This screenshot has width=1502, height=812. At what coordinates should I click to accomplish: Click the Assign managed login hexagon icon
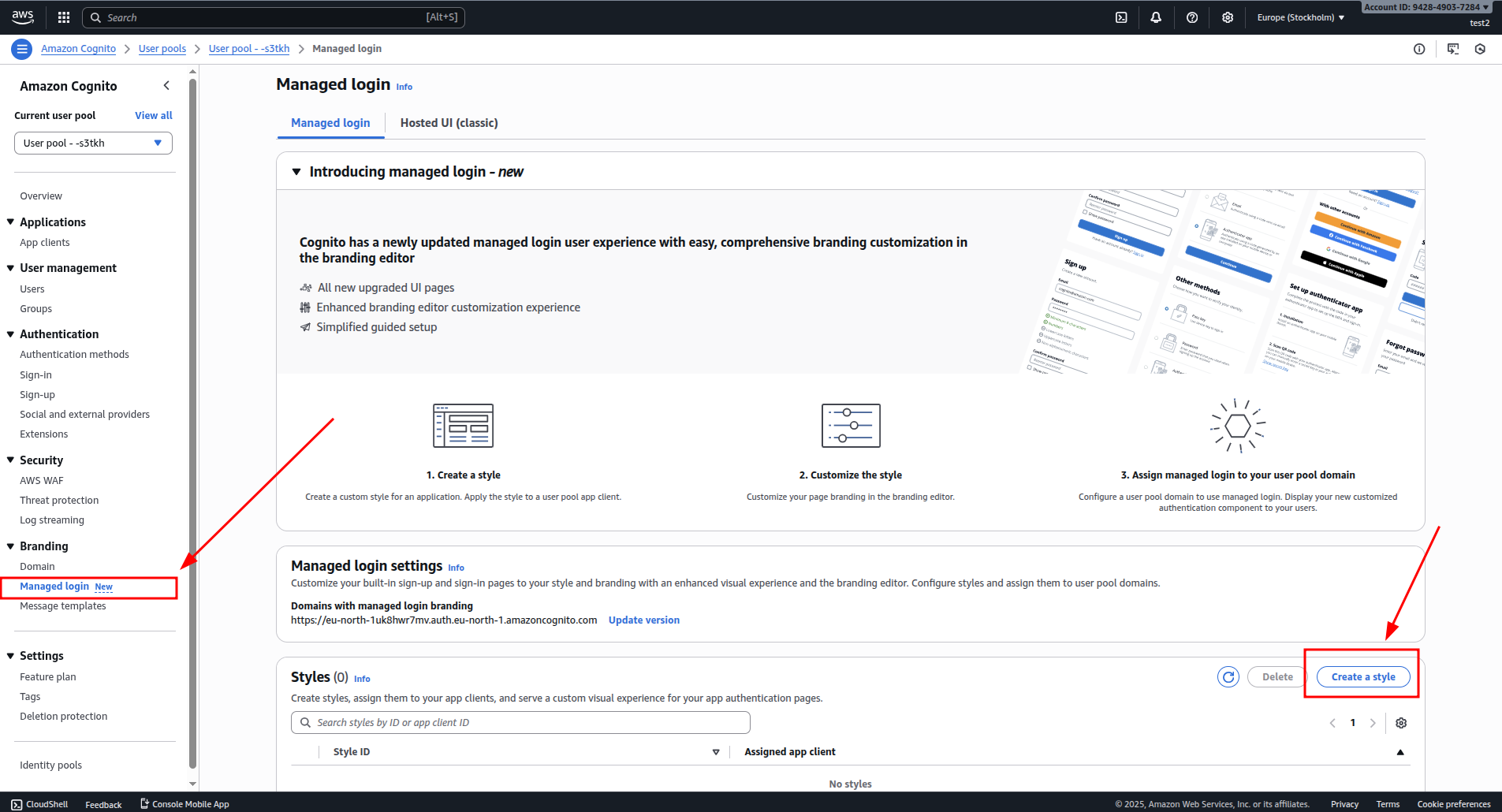pyautogui.click(x=1238, y=426)
